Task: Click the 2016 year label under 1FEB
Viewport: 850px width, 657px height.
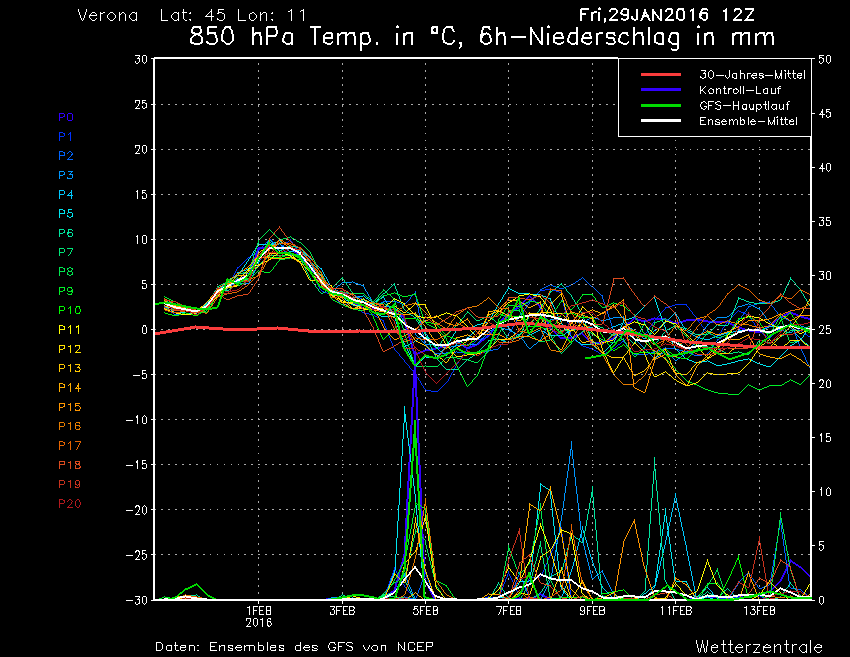Action: (259, 623)
